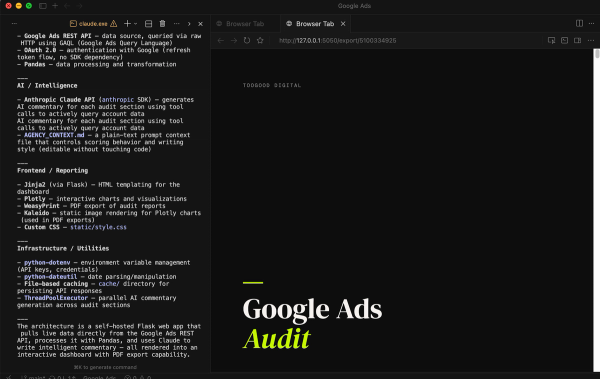Click the anthropic SDK link text
This screenshot has height=379, width=600.
[x=117, y=100]
